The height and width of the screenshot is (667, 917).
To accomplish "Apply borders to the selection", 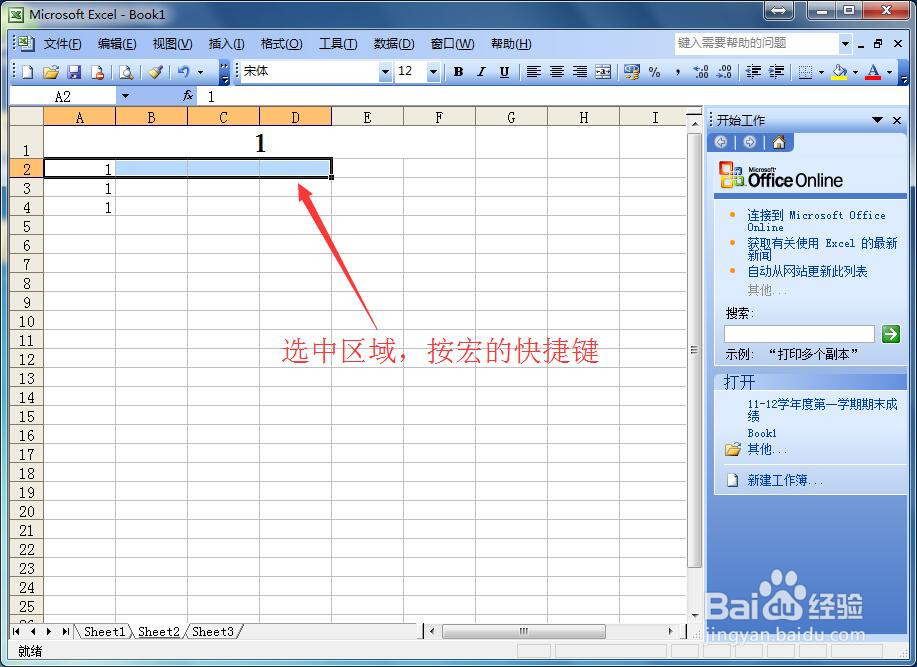I will pyautogui.click(x=805, y=72).
